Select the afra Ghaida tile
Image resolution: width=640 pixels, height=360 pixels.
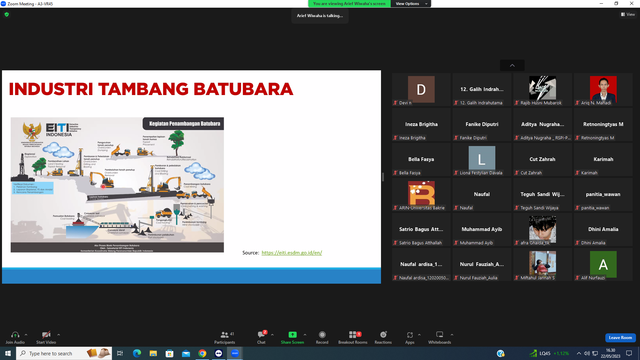click(542, 230)
